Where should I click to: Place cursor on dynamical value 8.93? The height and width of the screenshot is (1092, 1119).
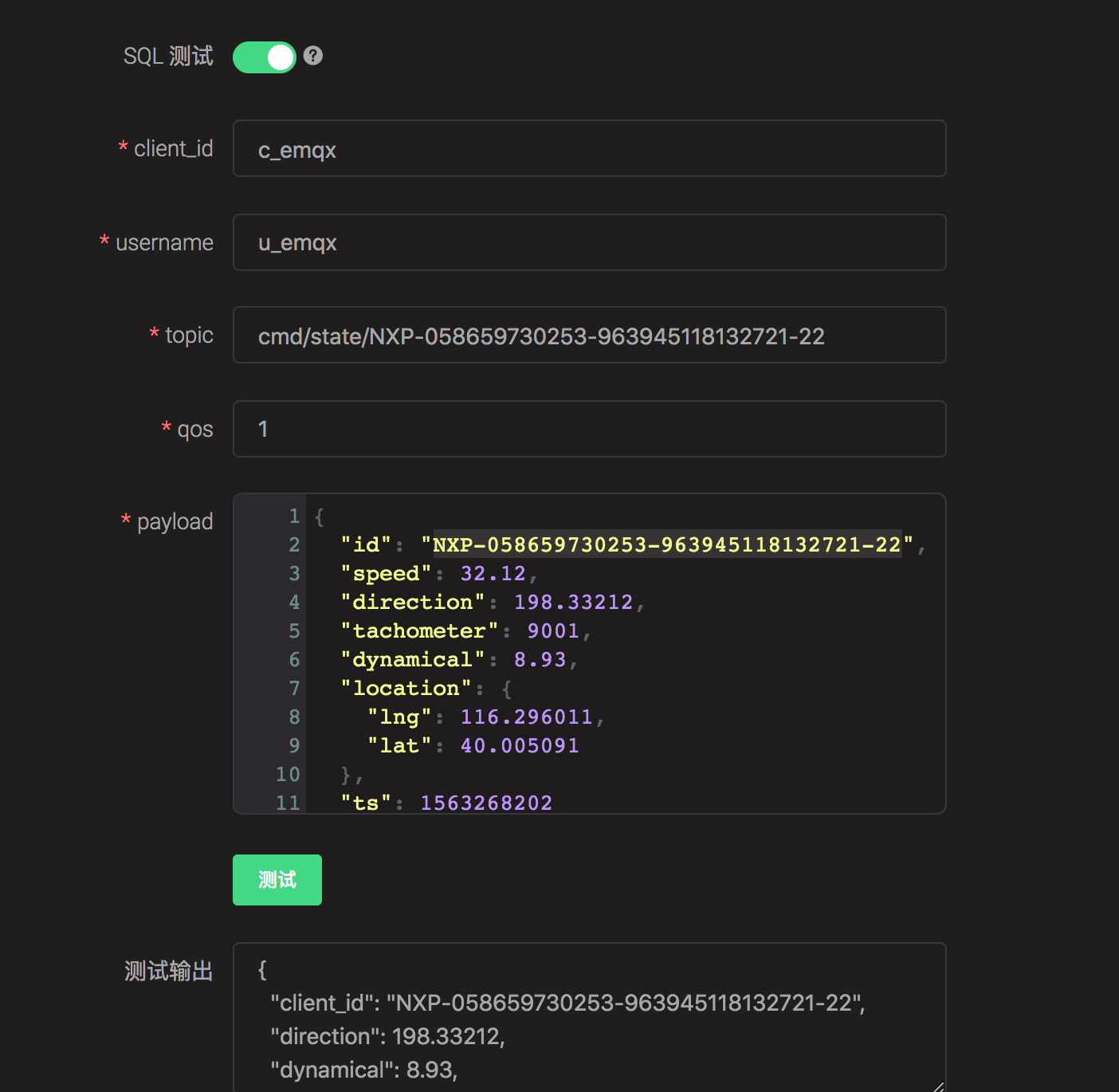point(540,660)
